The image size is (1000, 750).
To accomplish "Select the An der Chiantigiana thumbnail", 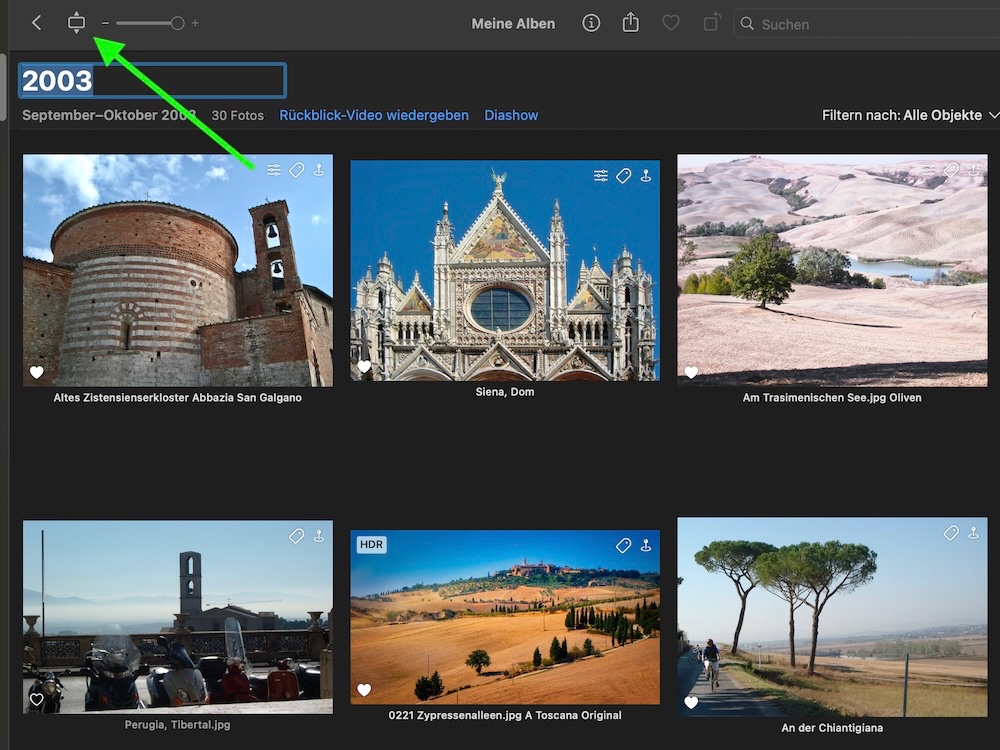I will (x=832, y=615).
